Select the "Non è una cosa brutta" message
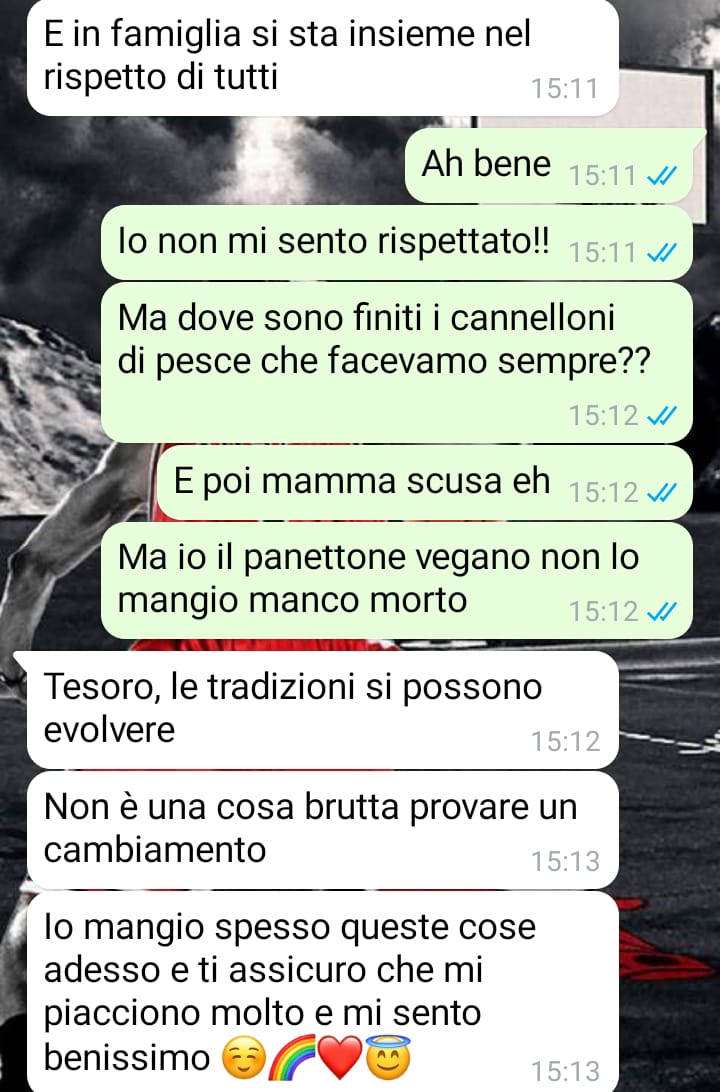 click(x=323, y=830)
